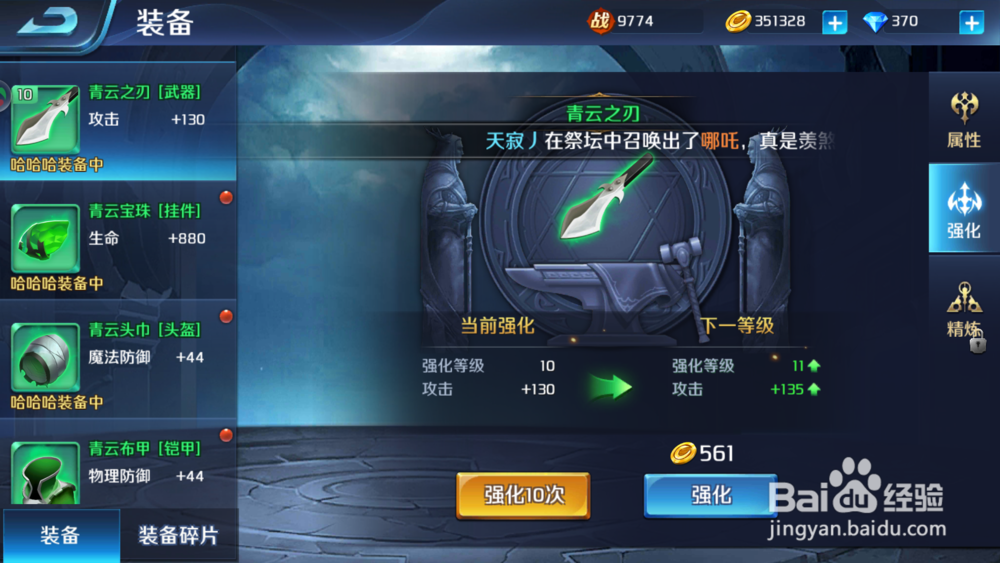Screen dimensions: 1000x563
Task: Click the green upgrade arrow between levels
Action: [x=610, y=387]
